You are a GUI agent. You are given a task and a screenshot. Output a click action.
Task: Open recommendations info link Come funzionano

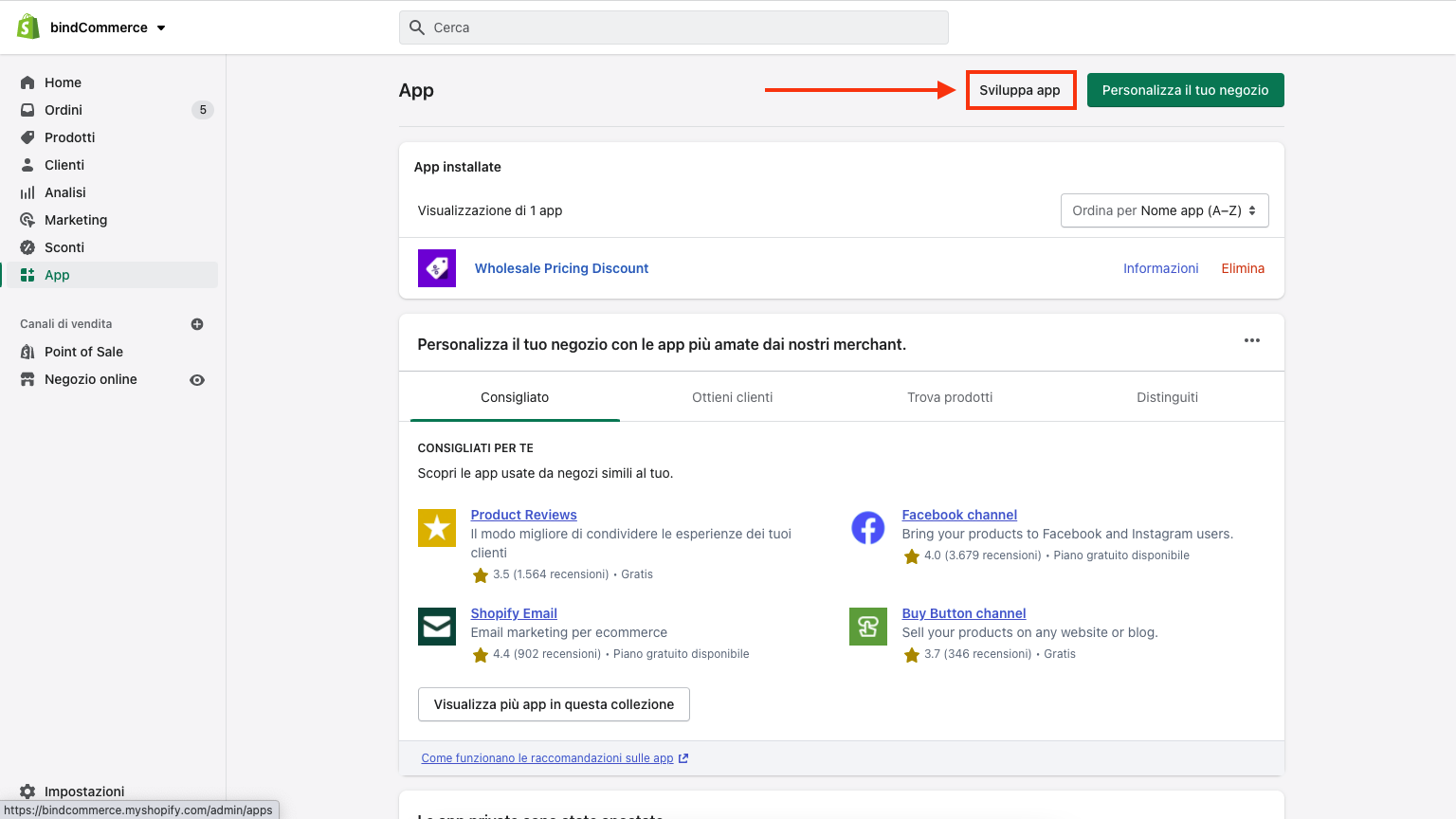click(x=547, y=758)
